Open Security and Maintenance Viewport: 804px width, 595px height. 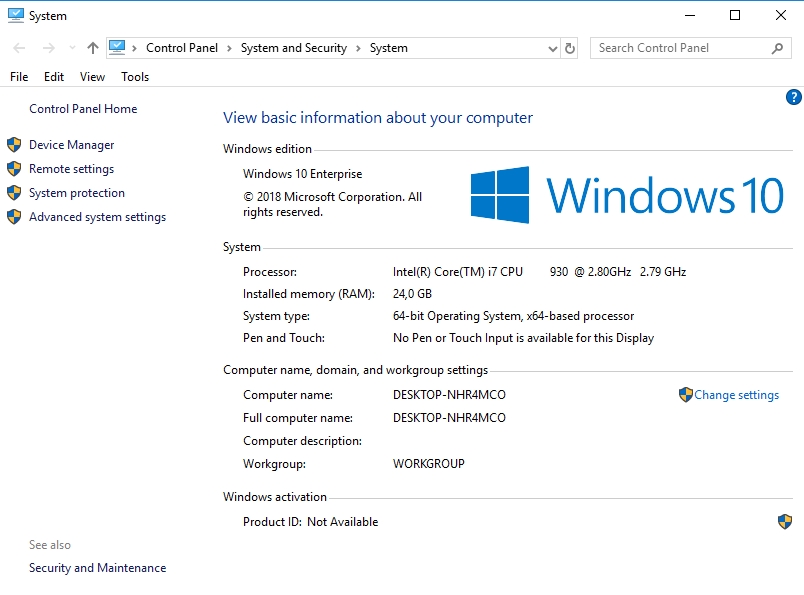[x=97, y=568]
